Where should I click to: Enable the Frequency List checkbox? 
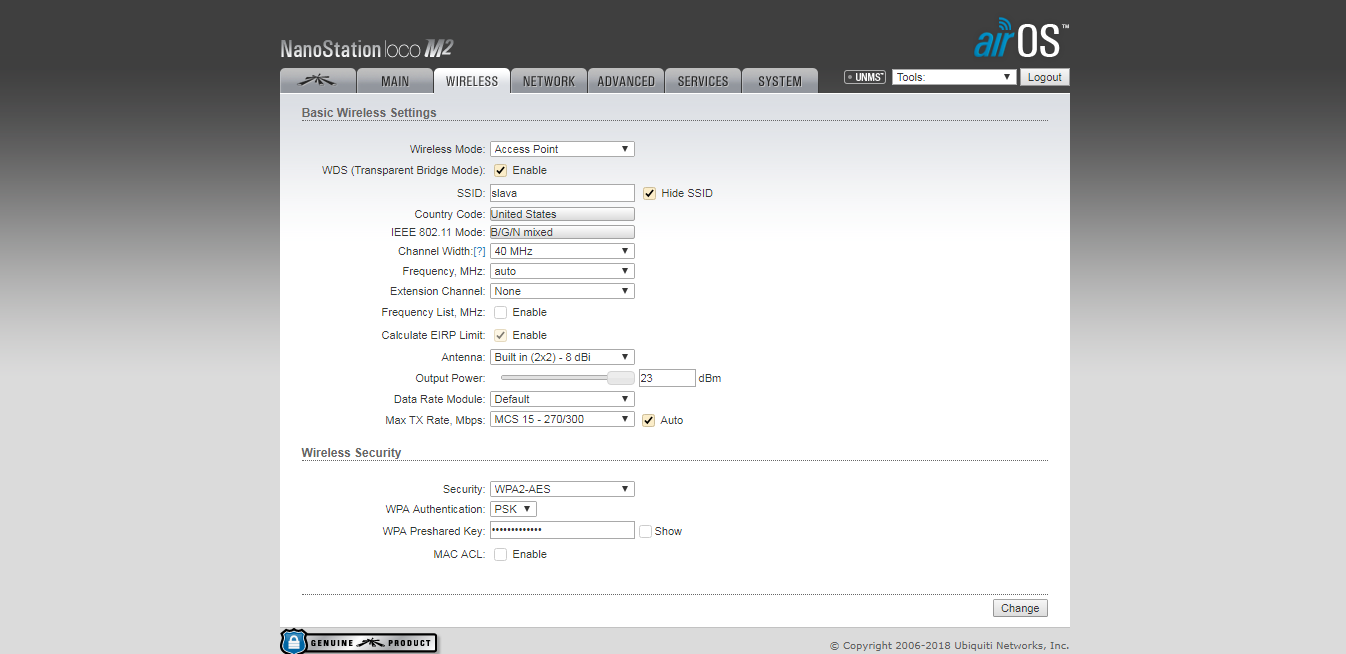click(501, 312)
